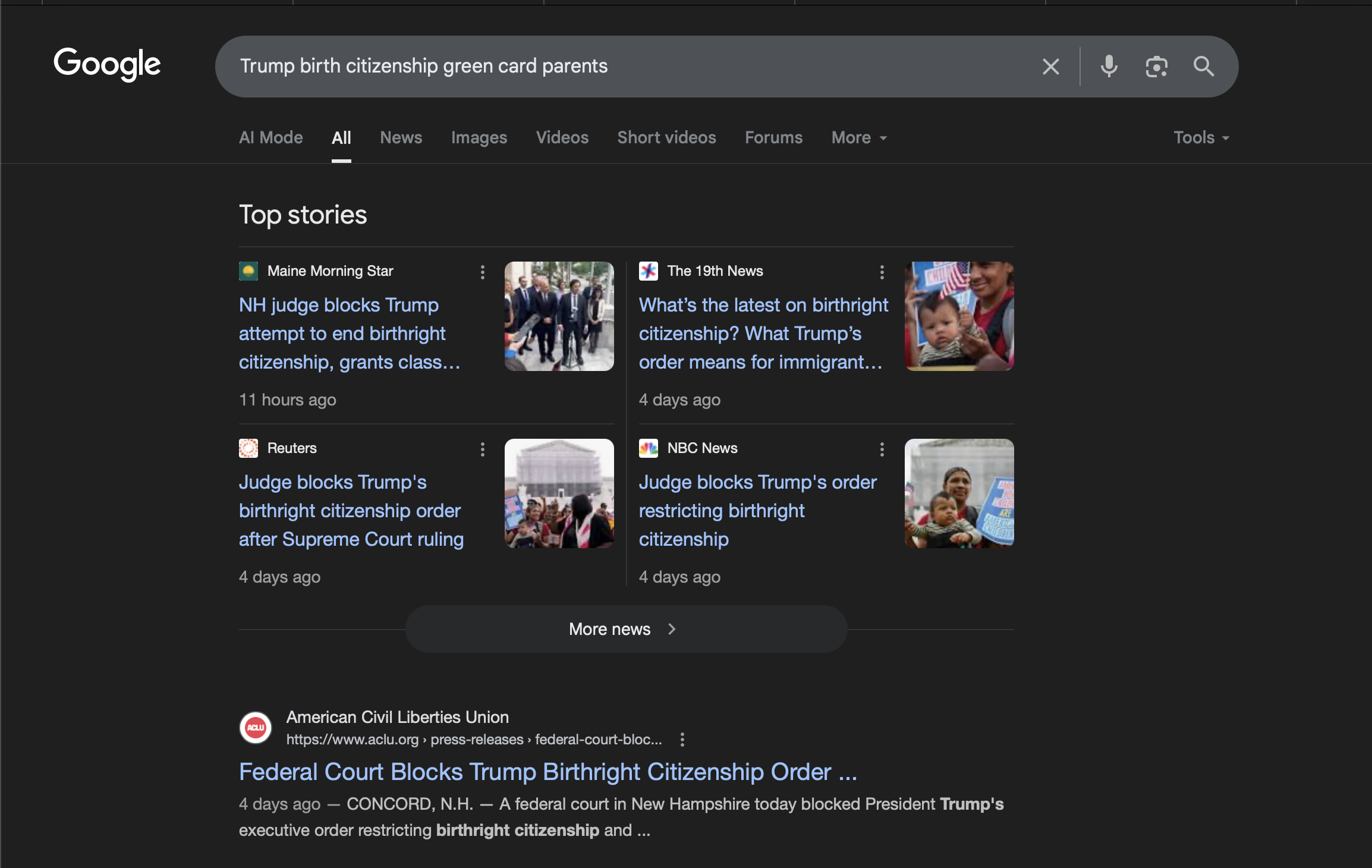Click the magnifying glass search icon
The width and height of the screenshot is (1372, 868).
(x=1204, y=67)
